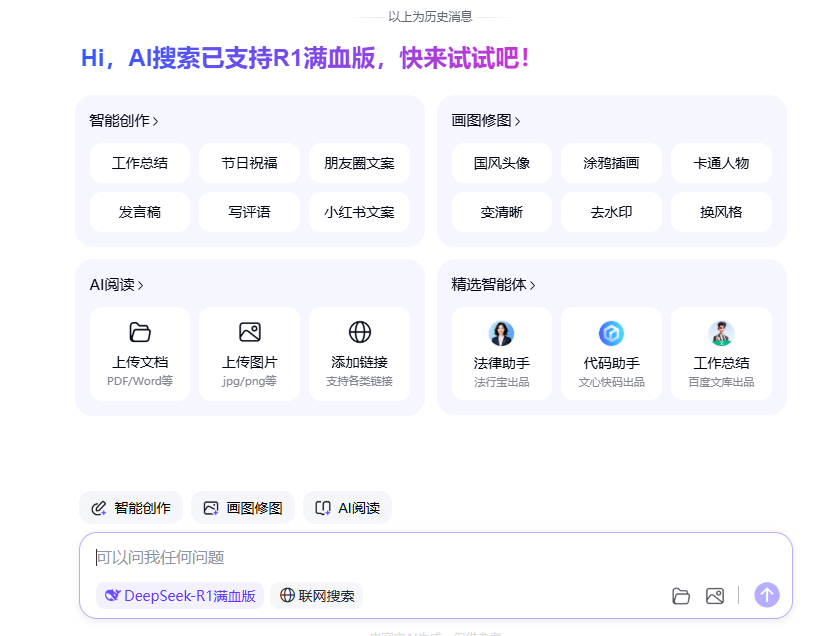Launch the 代码助手 code assistant agent

pos(611,353)
